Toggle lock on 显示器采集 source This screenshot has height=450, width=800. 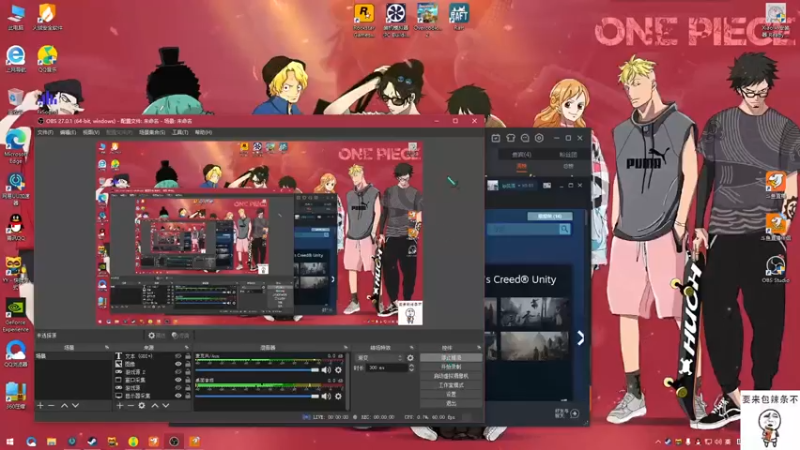[x=188, y=396]
